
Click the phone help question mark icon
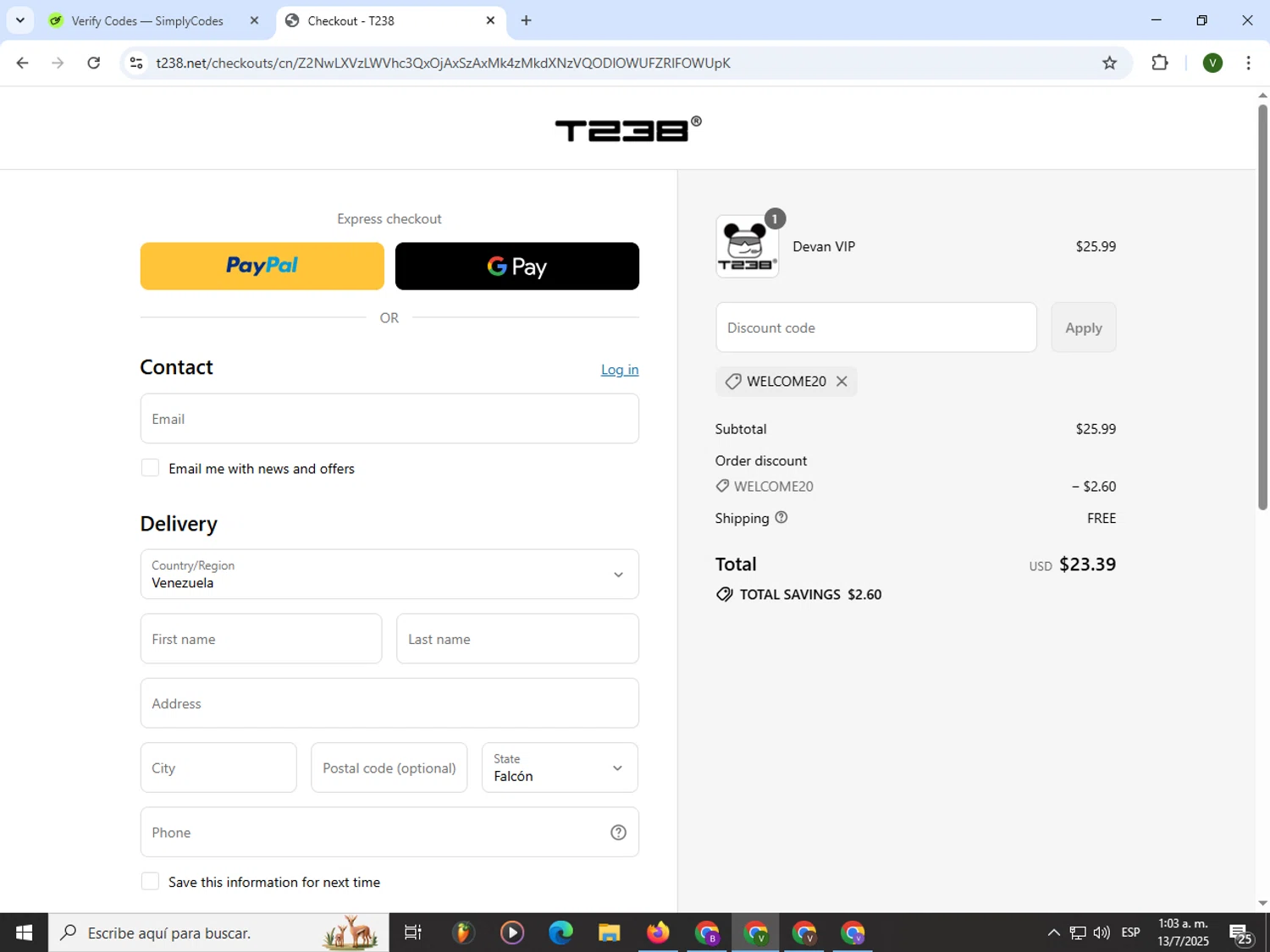point(618,833)
